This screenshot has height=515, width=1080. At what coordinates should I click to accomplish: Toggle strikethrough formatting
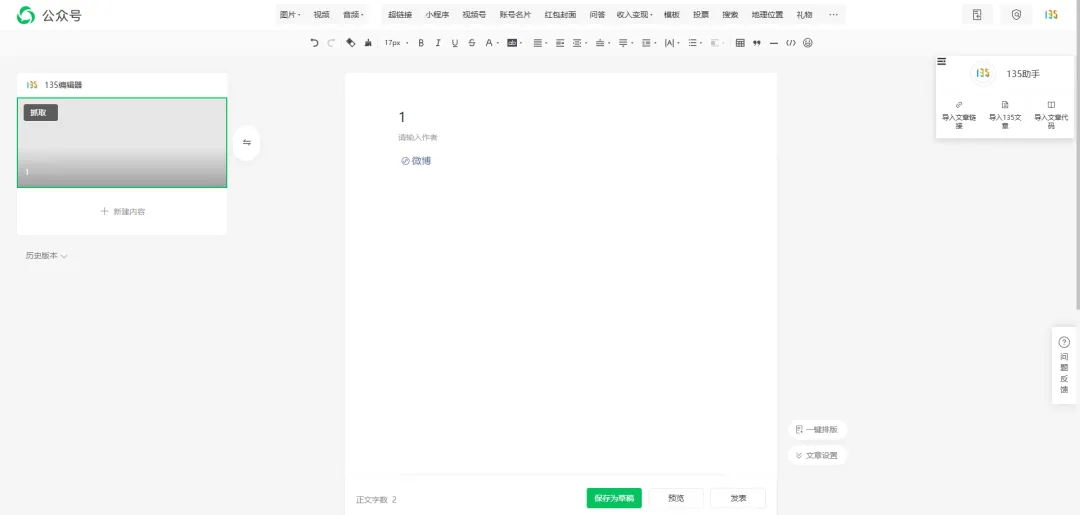pyautogui.click(x=472, y=43)
